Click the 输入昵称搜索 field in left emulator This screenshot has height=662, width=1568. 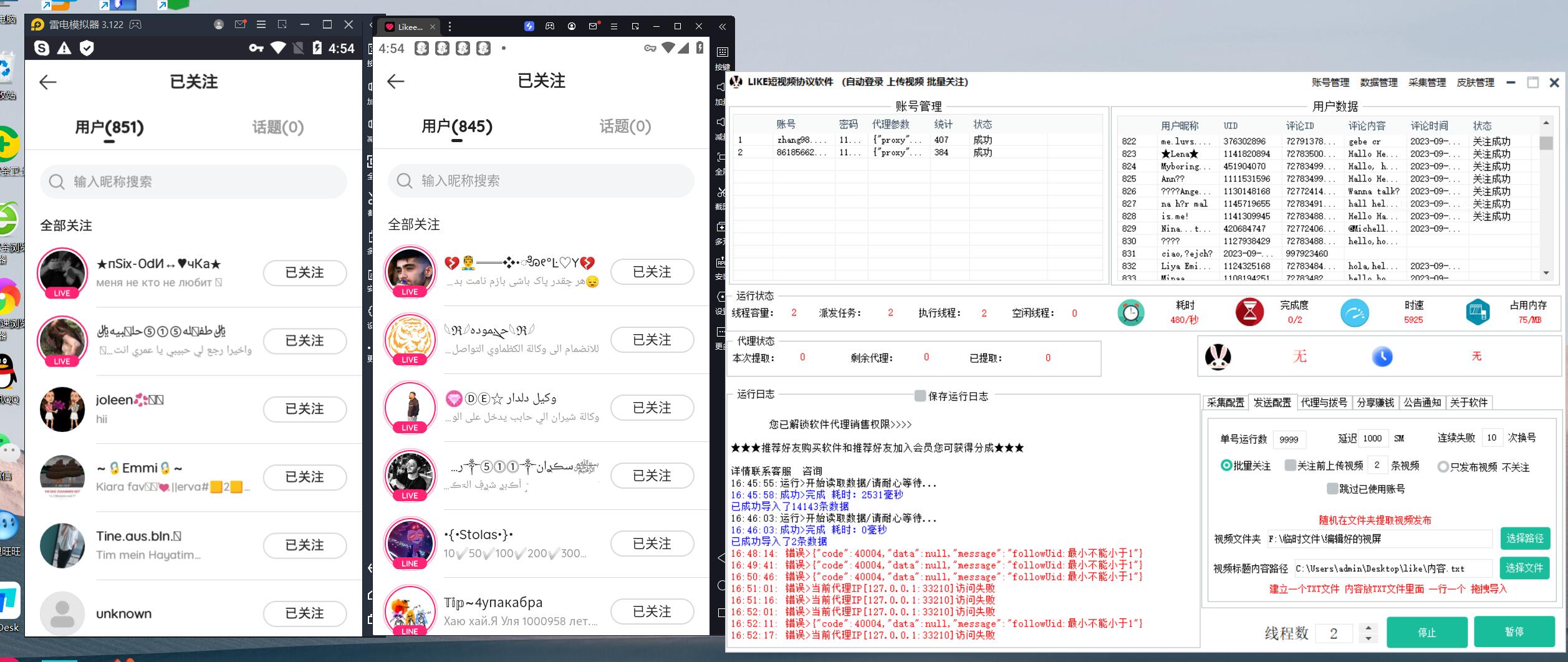pos(193,182)
